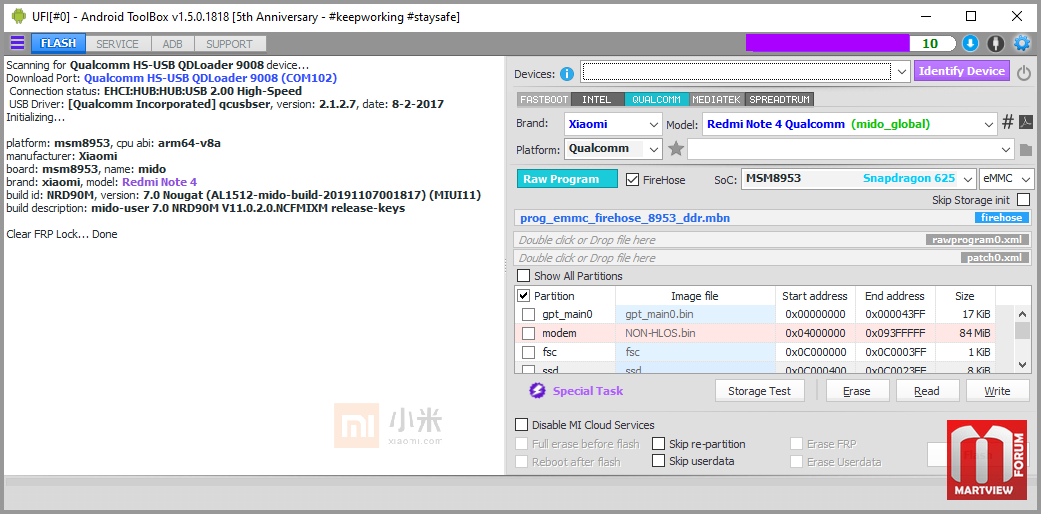The width and height of the screenshot is (1041, 514).
Task: Select the NON-HLOS.bin image file cell
Action: (x=695, y=333)
